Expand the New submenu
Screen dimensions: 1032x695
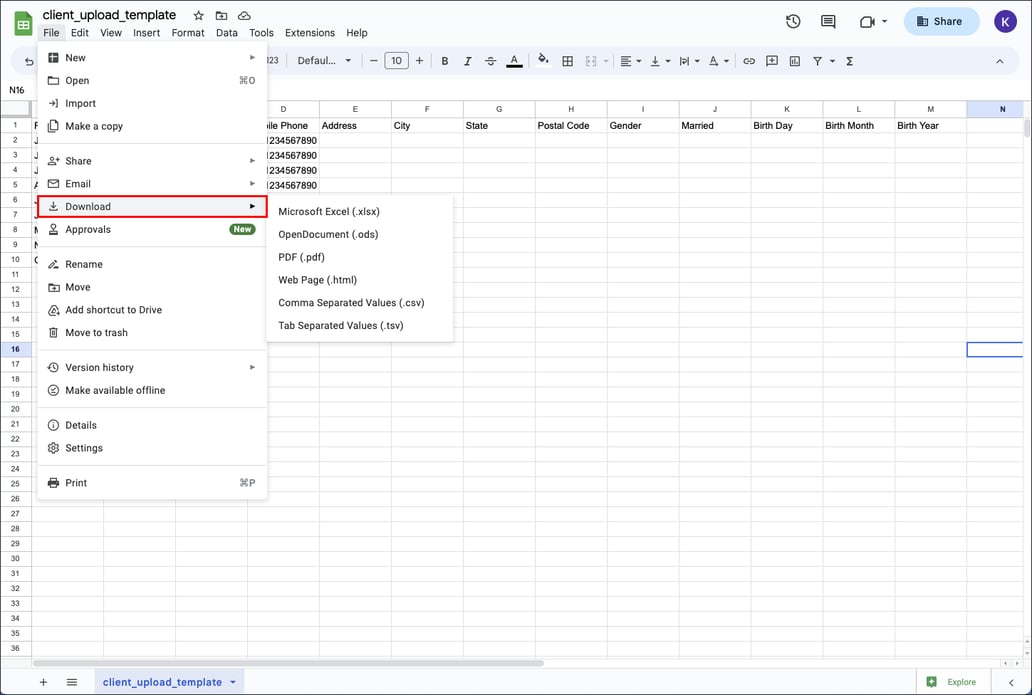[152, 58]
